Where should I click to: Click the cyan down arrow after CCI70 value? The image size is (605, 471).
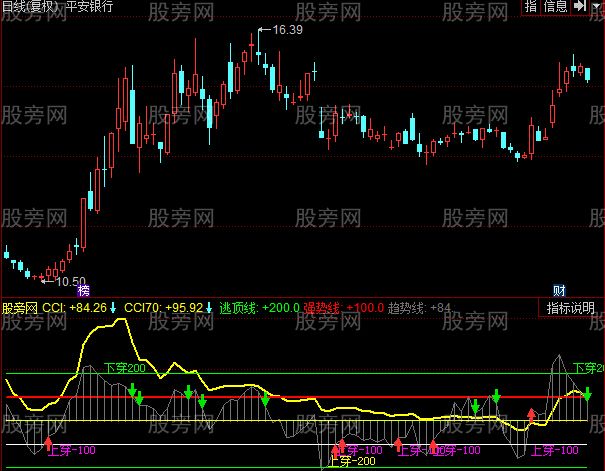point(209,308)
